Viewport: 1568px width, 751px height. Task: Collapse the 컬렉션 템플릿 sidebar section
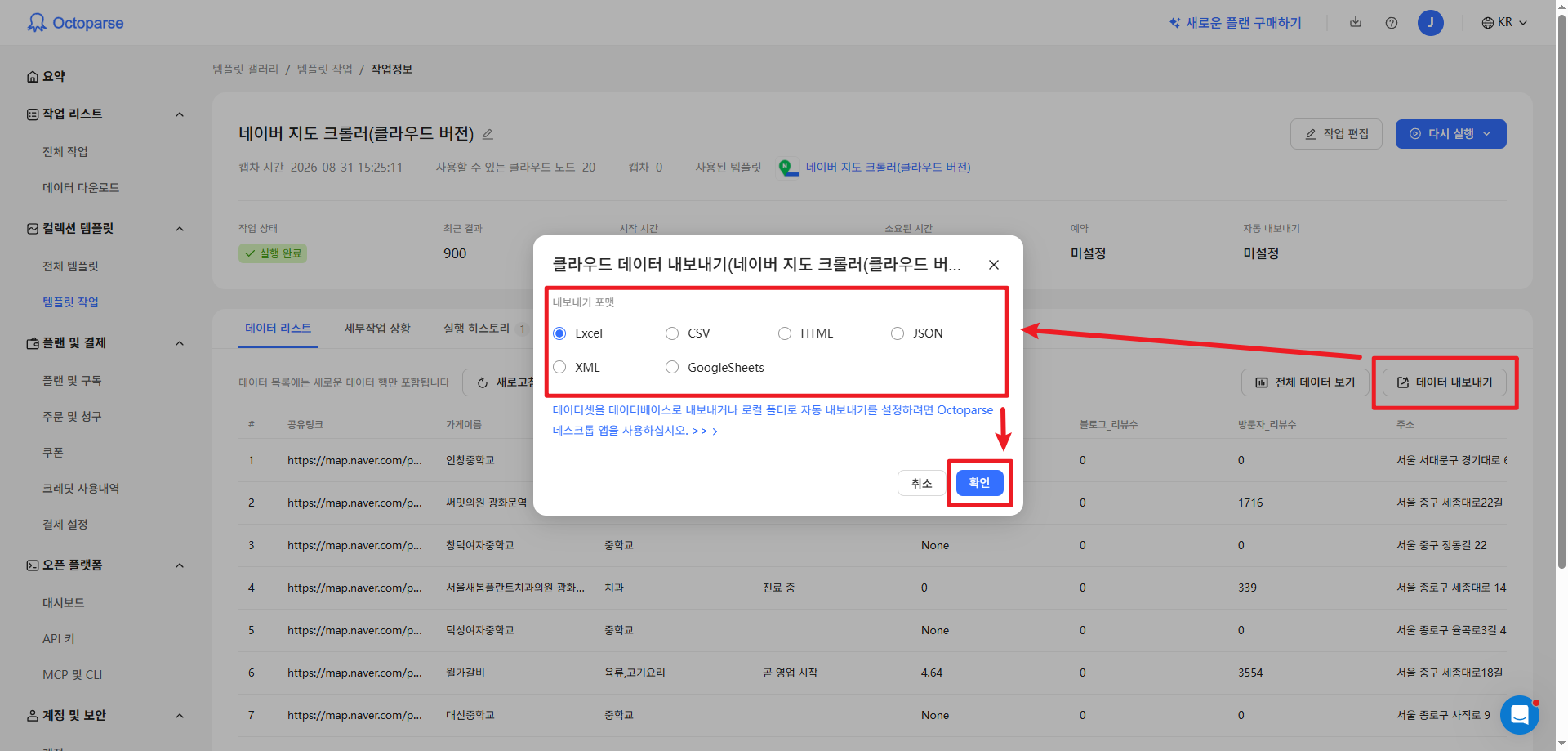click(x=180, y=229)
